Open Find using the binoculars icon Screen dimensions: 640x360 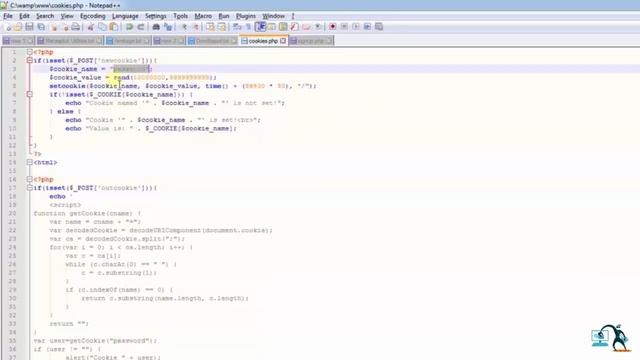[x=156, y=27]
